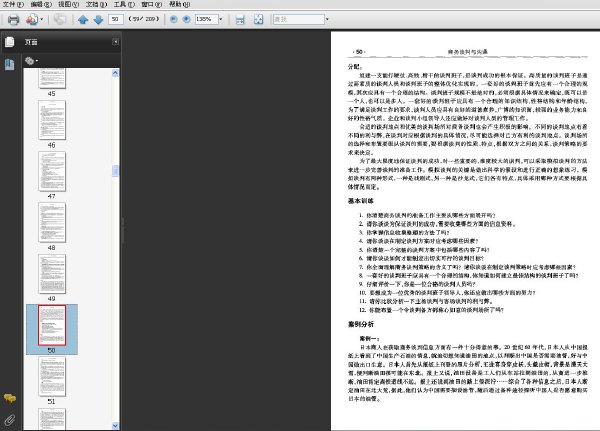Image resolution: width=600 pixels, height=431 pixels.
Task: Open the 帮助 (Help) menu
Action: click(x=179, y=4)
